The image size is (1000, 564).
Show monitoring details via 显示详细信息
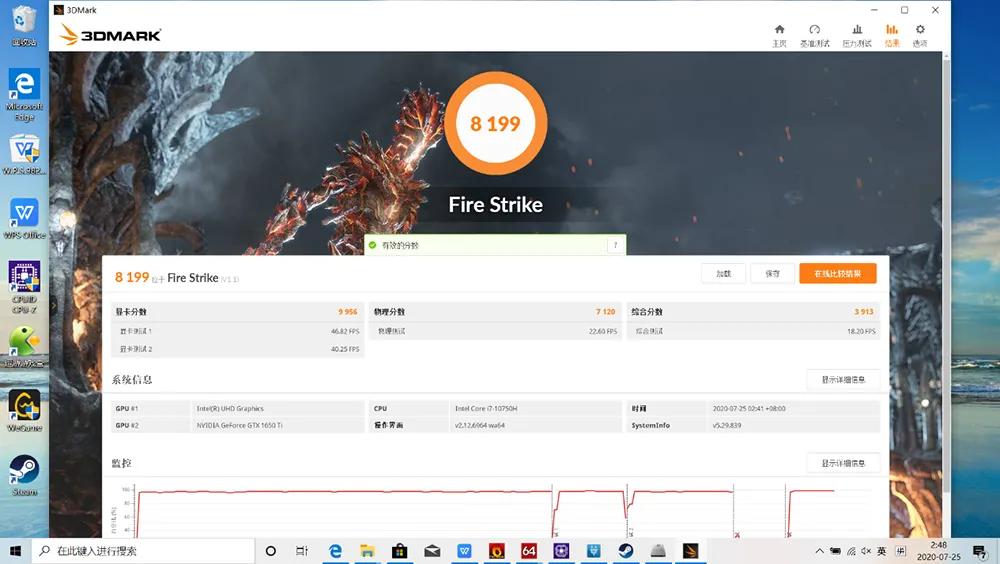843,463
